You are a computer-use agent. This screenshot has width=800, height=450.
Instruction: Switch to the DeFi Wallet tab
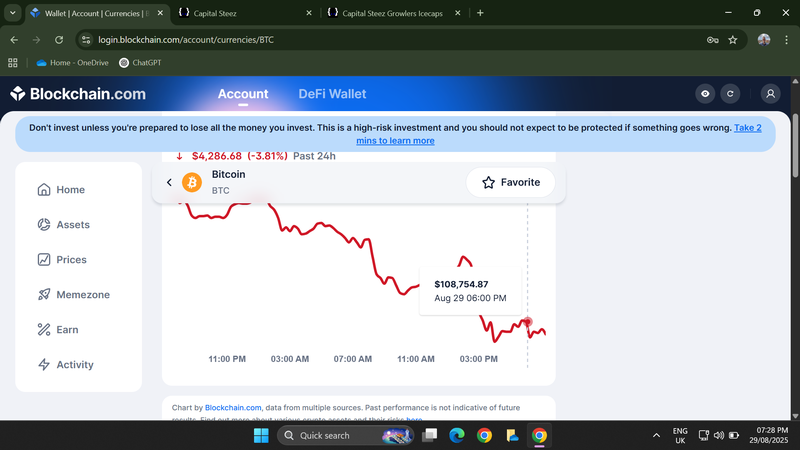coord(332,94)
